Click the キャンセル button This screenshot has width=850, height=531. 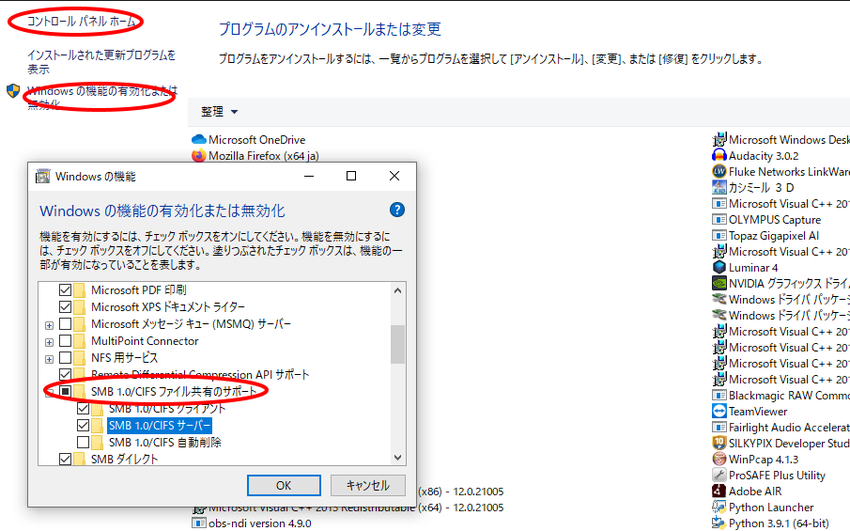(368, 485)
